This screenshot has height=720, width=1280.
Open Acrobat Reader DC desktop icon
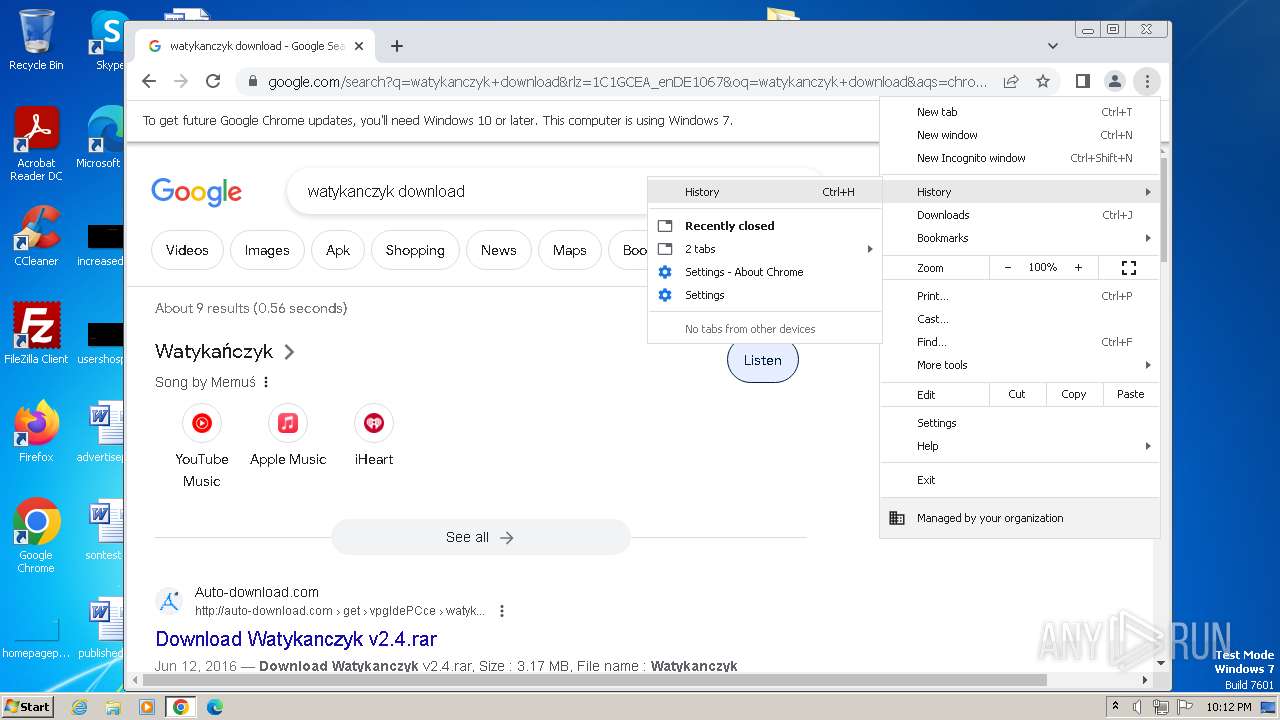click(36, 145)
